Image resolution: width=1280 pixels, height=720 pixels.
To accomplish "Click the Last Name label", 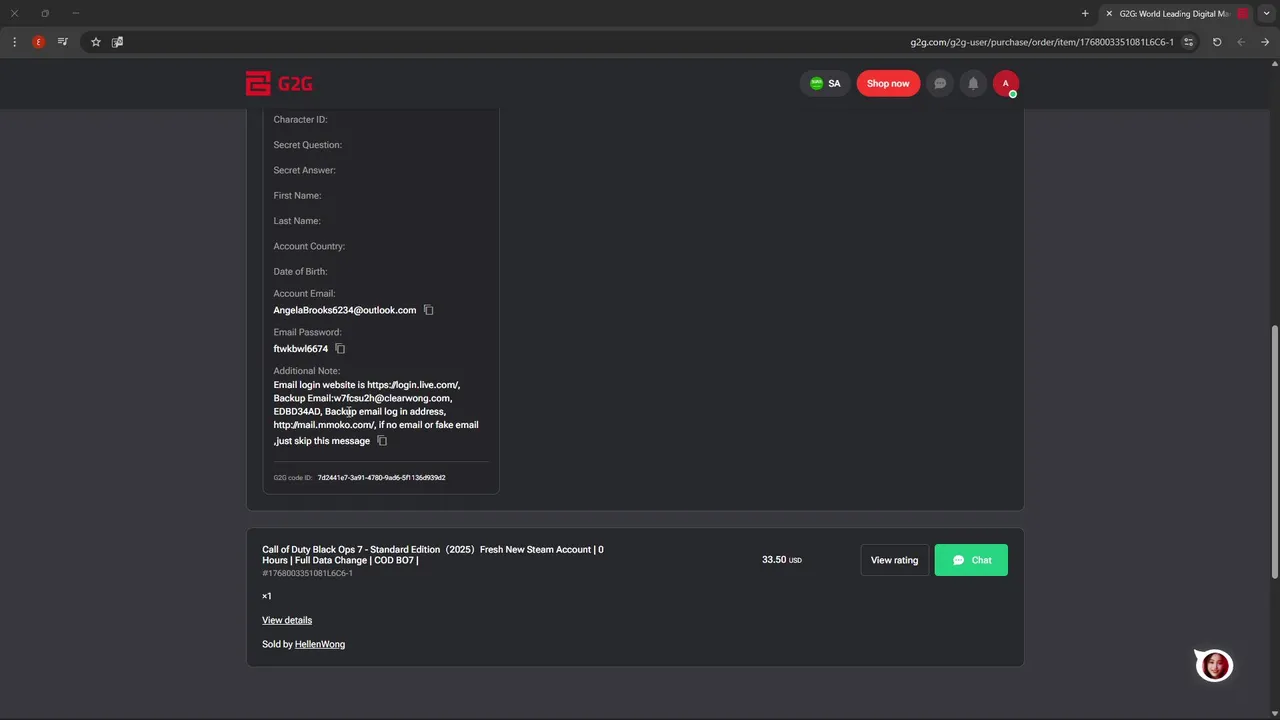I will 297,221.
